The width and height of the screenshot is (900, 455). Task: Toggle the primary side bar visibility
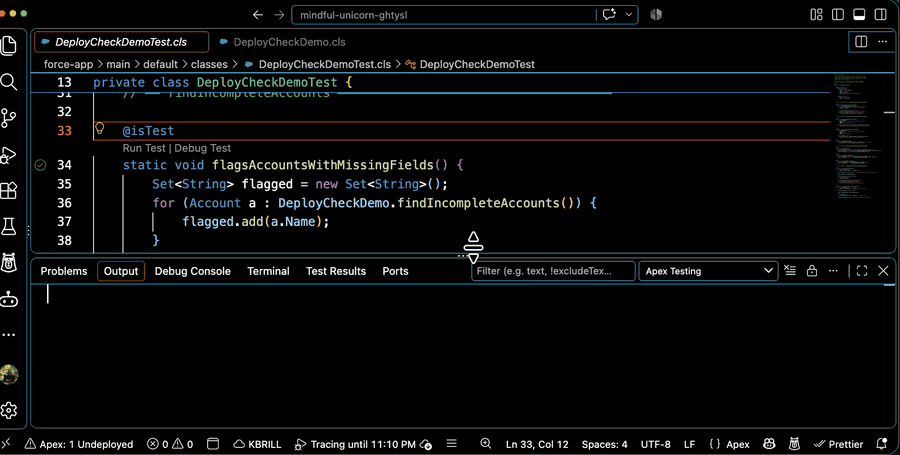pyautogui.click(x=838, y=15)
